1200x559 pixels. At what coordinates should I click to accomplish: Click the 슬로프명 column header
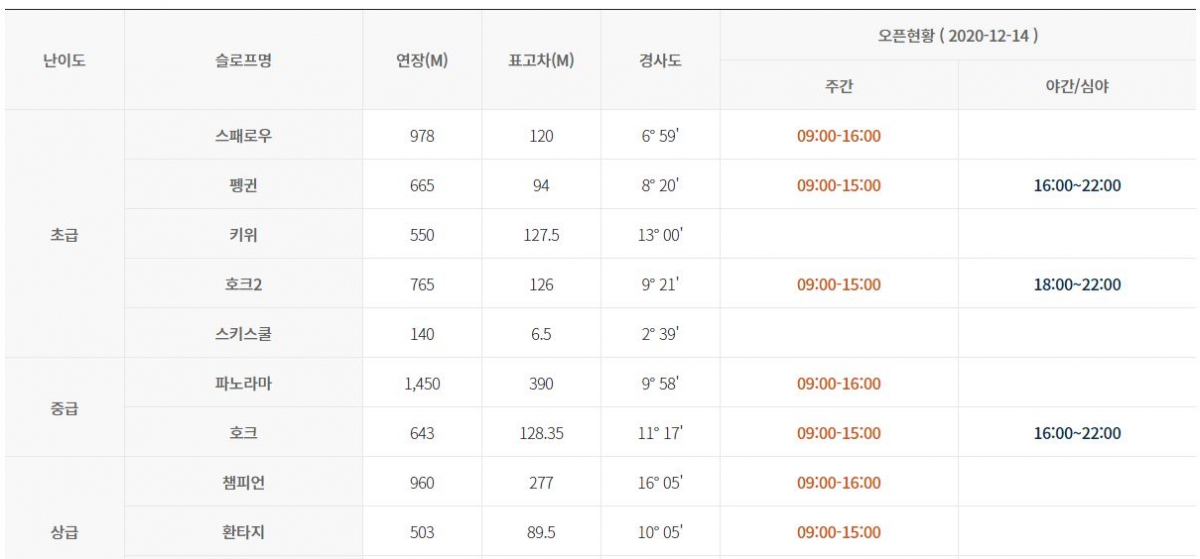click(x=243, y=60)
